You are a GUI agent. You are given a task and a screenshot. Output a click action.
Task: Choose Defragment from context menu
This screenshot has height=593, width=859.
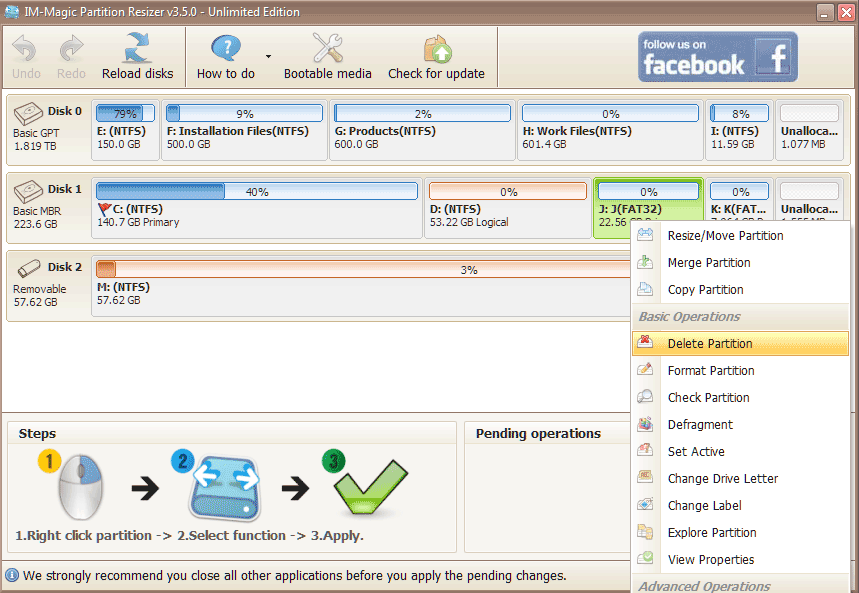tap(740, 424)
